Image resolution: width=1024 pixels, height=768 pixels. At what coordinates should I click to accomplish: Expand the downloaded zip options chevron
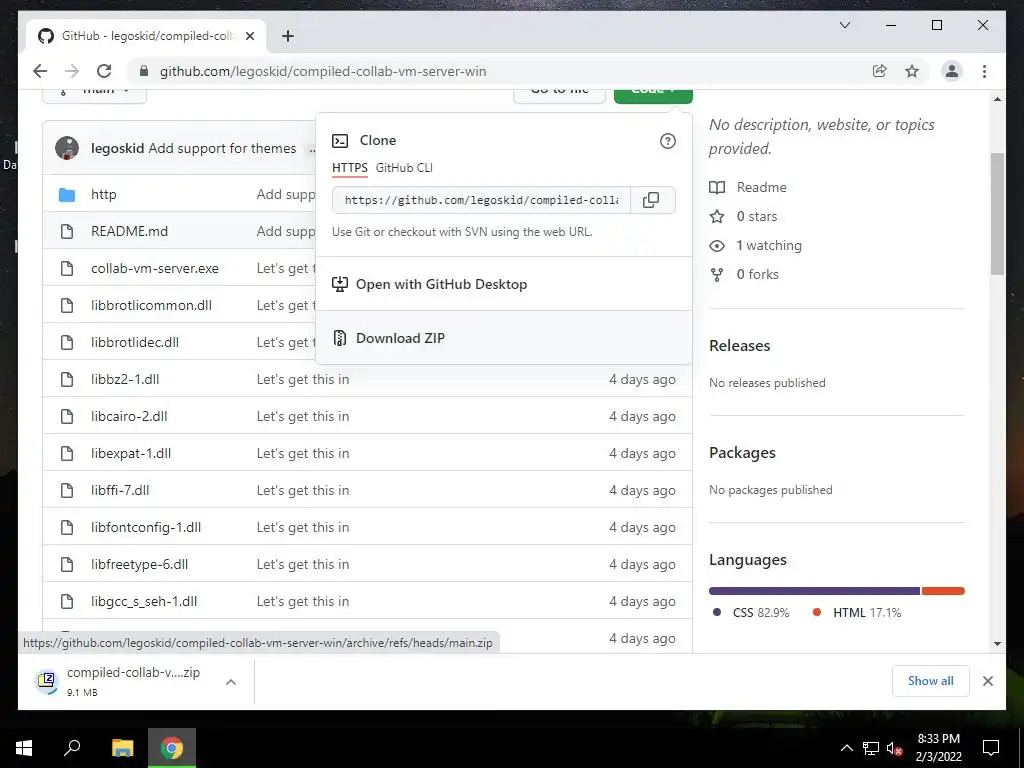231,682
